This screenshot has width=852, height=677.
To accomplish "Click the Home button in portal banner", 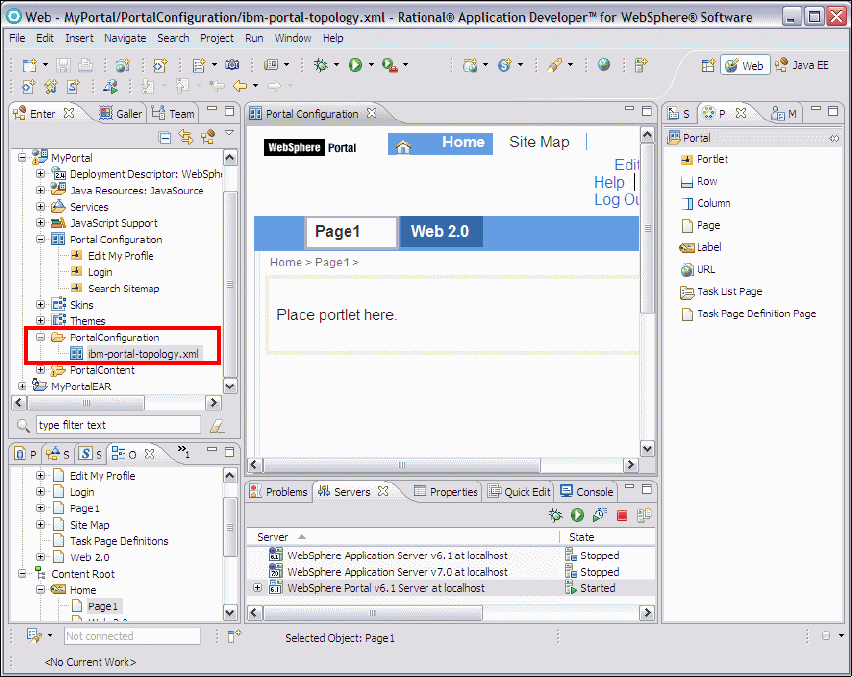I will 440,143.
